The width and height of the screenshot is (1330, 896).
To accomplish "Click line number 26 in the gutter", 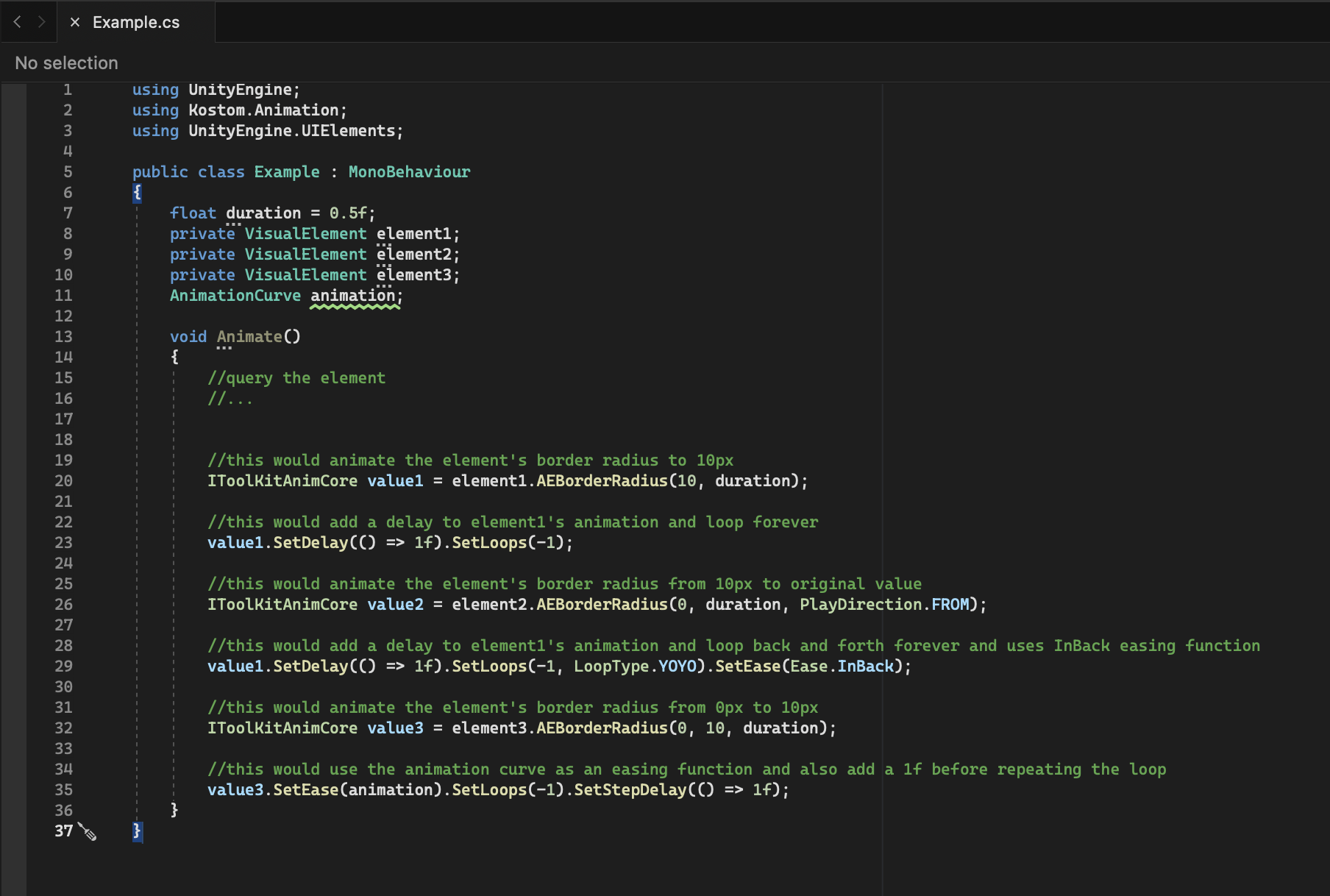I will point(64,605).
